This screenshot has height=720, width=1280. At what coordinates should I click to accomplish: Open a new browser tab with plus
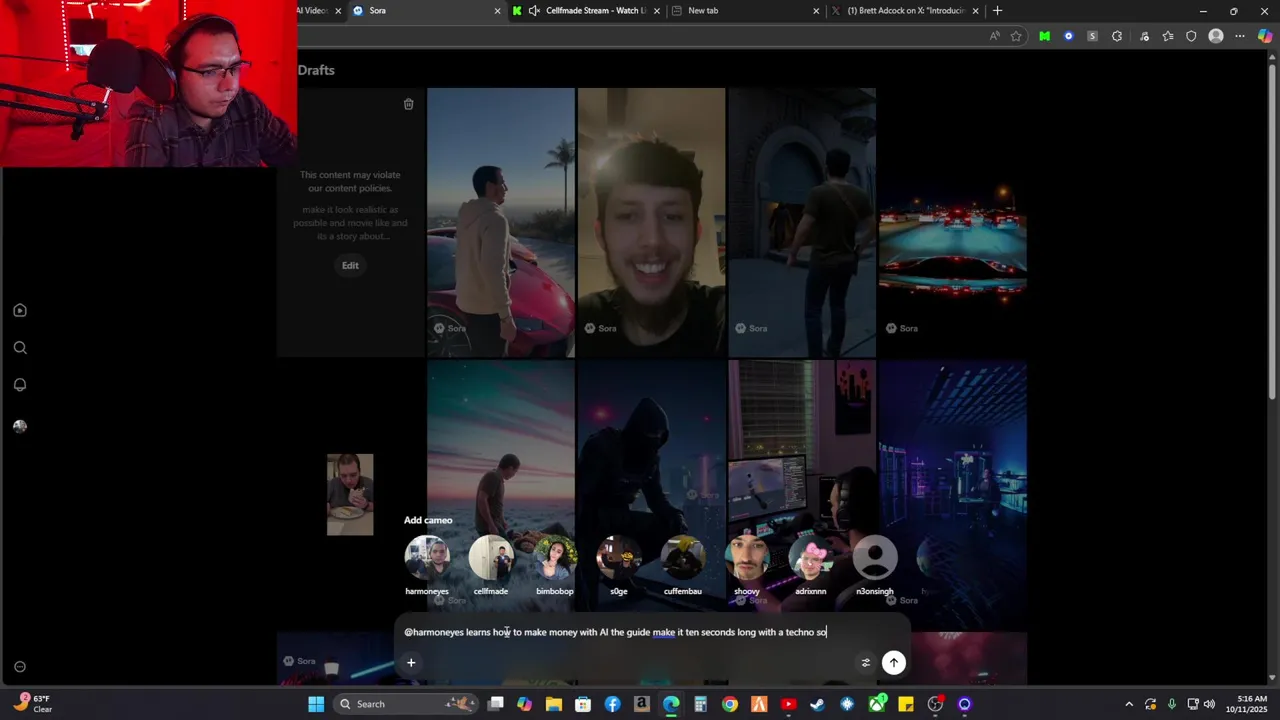pos(997,11)
